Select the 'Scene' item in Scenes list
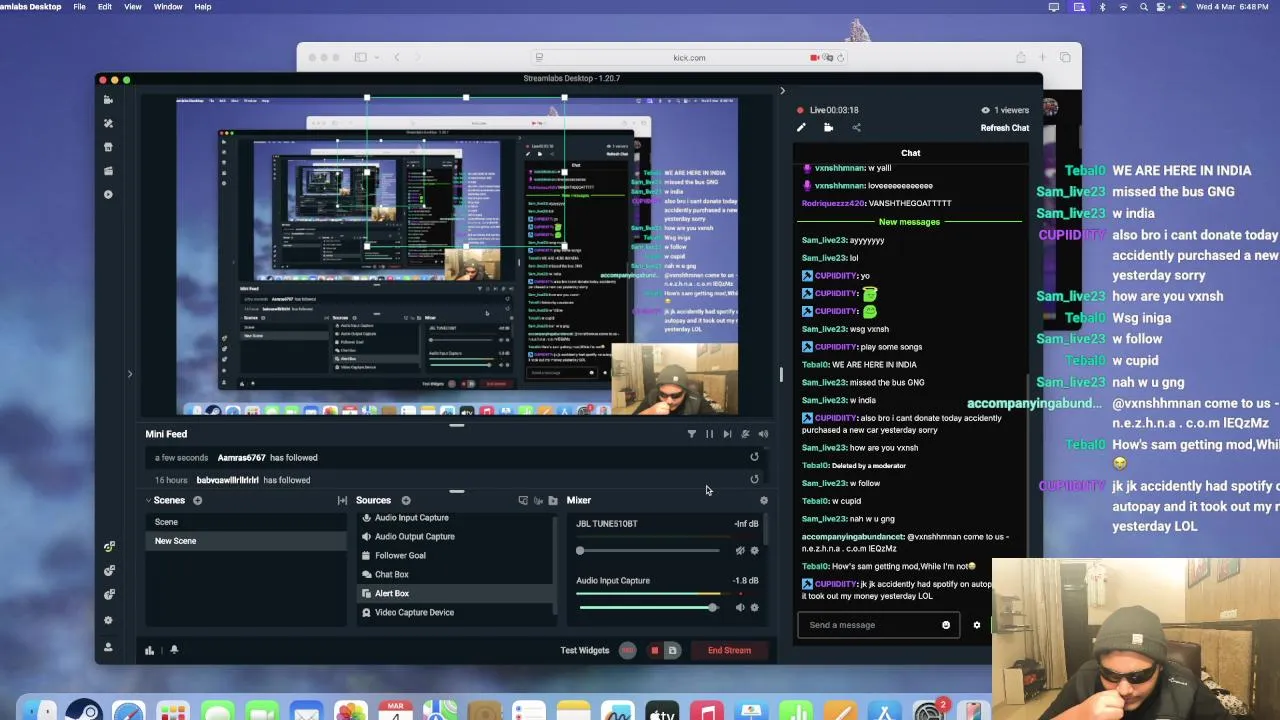The height and width of the screenshot is (720, 1280). tap(246, 522)
